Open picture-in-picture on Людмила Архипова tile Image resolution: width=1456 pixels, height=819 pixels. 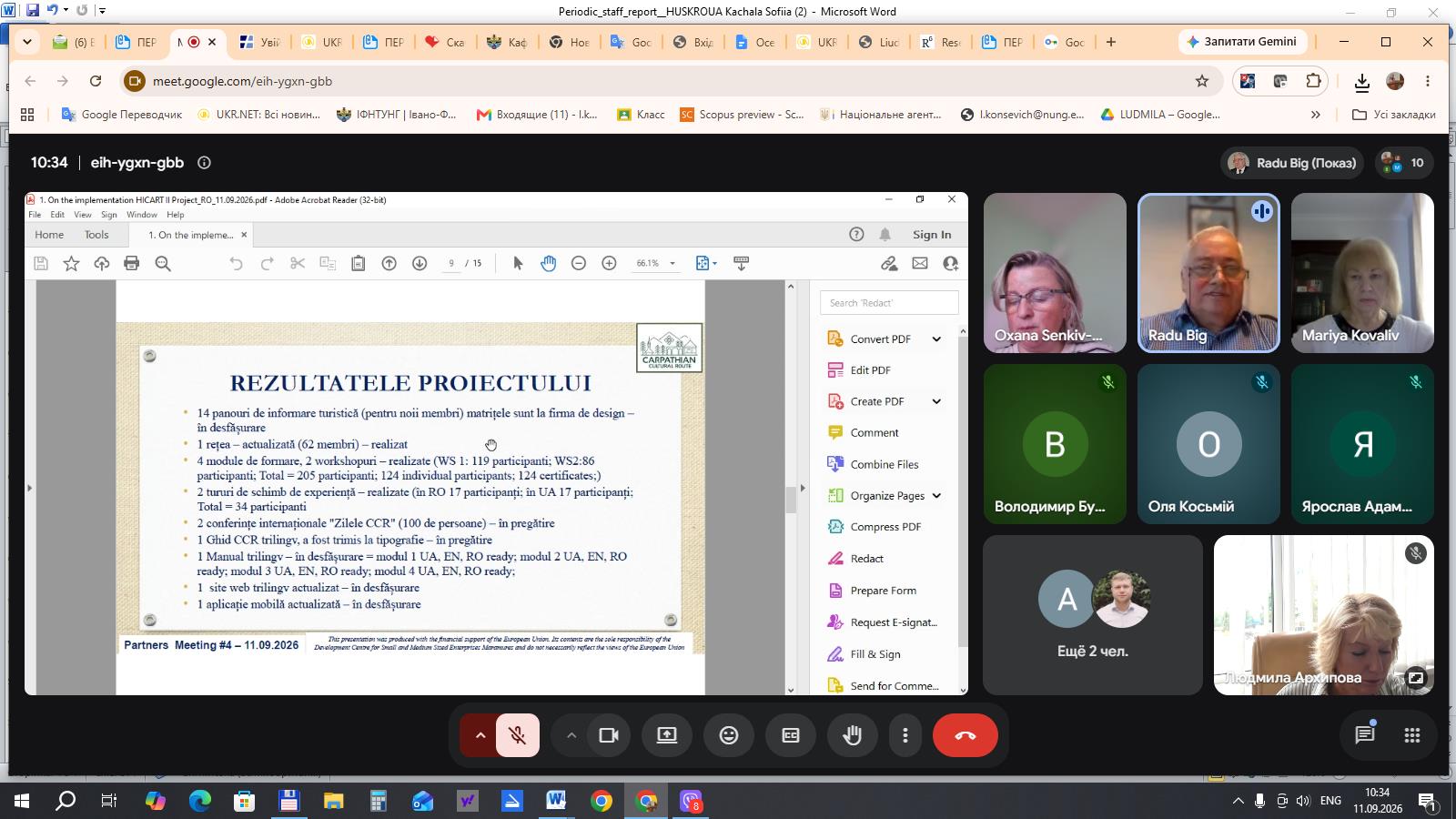click(1416, 677)
